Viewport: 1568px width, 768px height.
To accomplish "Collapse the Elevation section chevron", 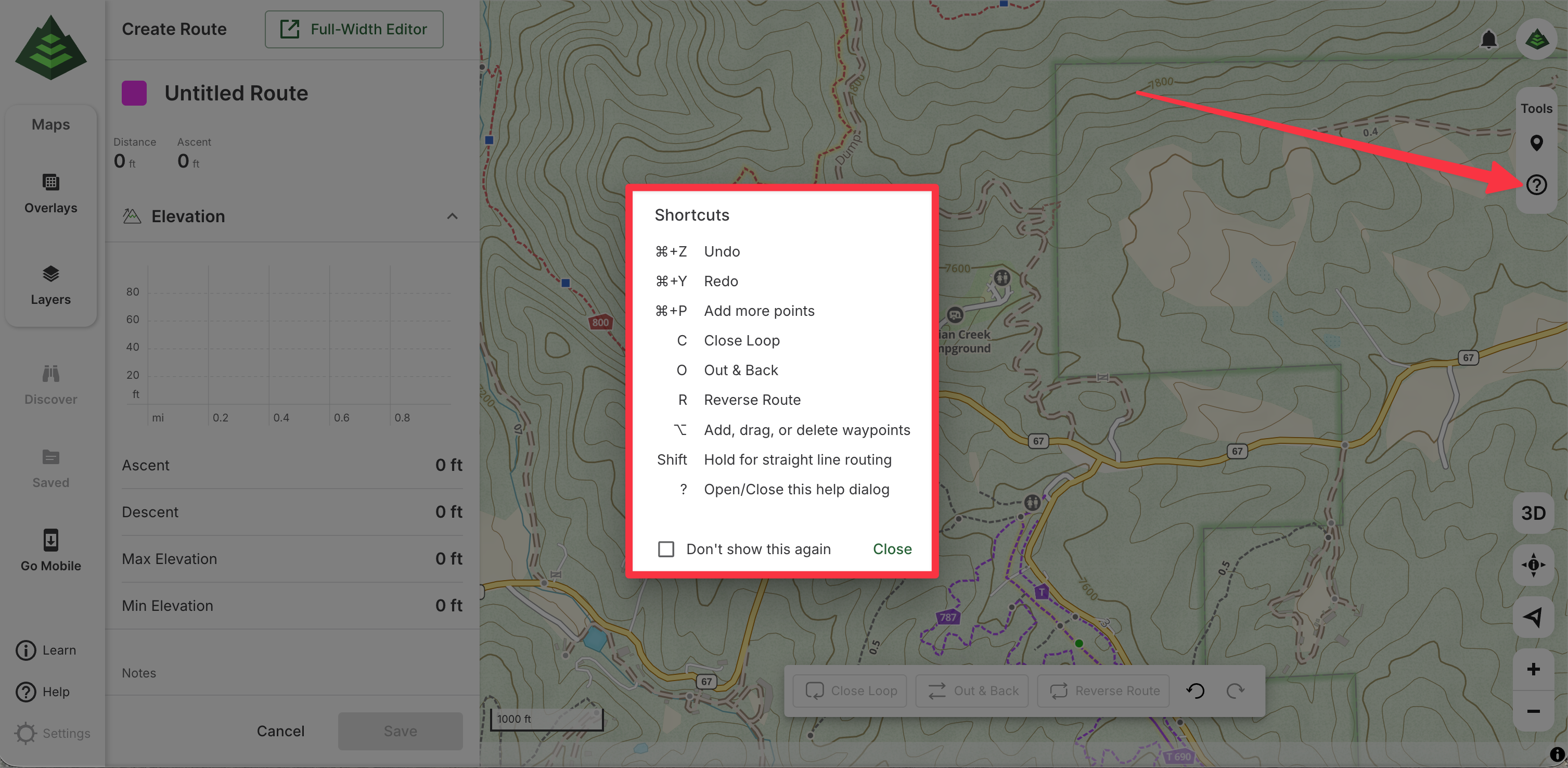I will click(x=452, y=216).
